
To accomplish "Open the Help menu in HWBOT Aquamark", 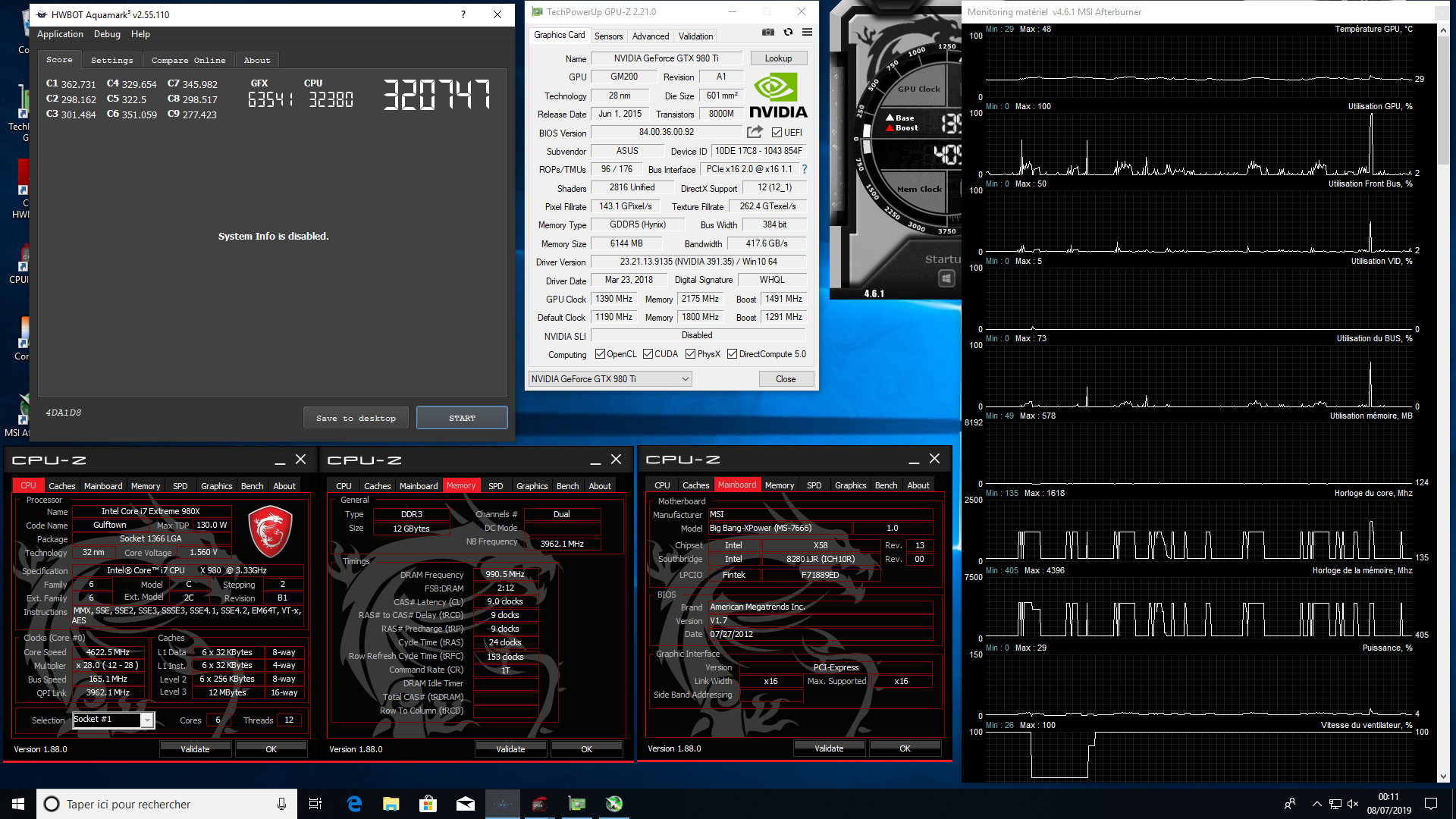I will [140, 34].
